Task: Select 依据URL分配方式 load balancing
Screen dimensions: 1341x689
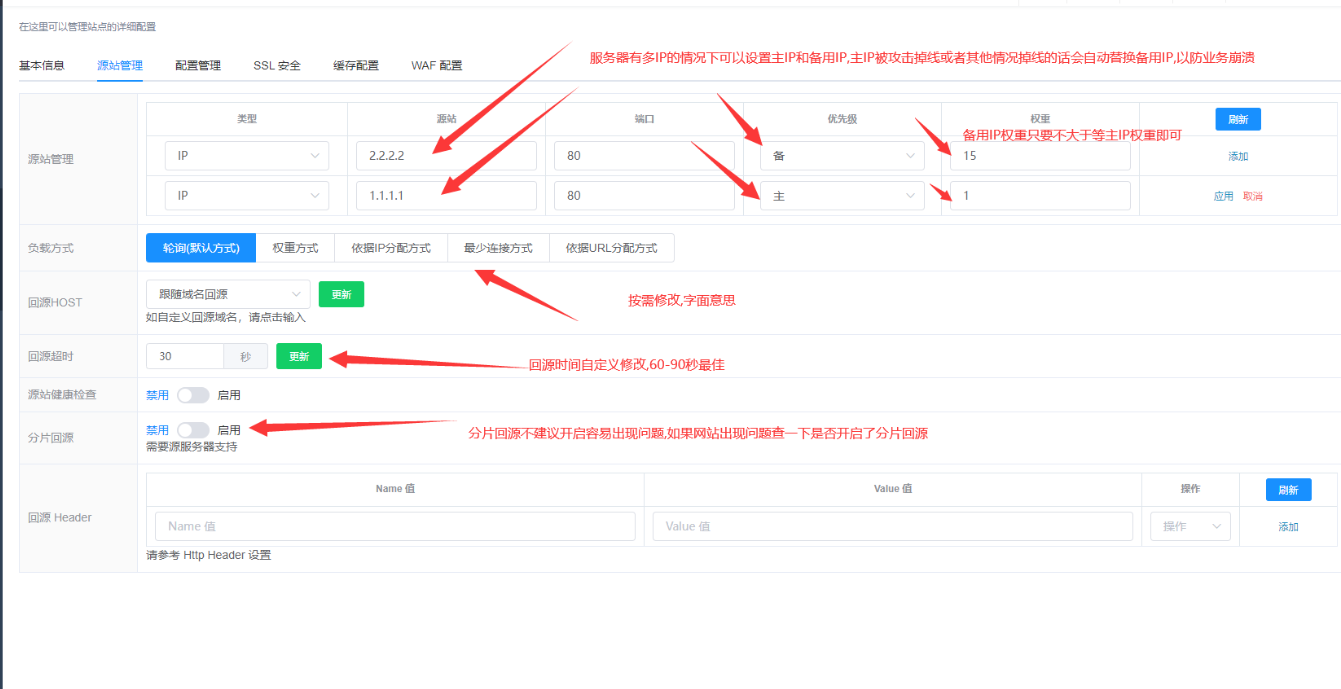Action: coord(611,248)
